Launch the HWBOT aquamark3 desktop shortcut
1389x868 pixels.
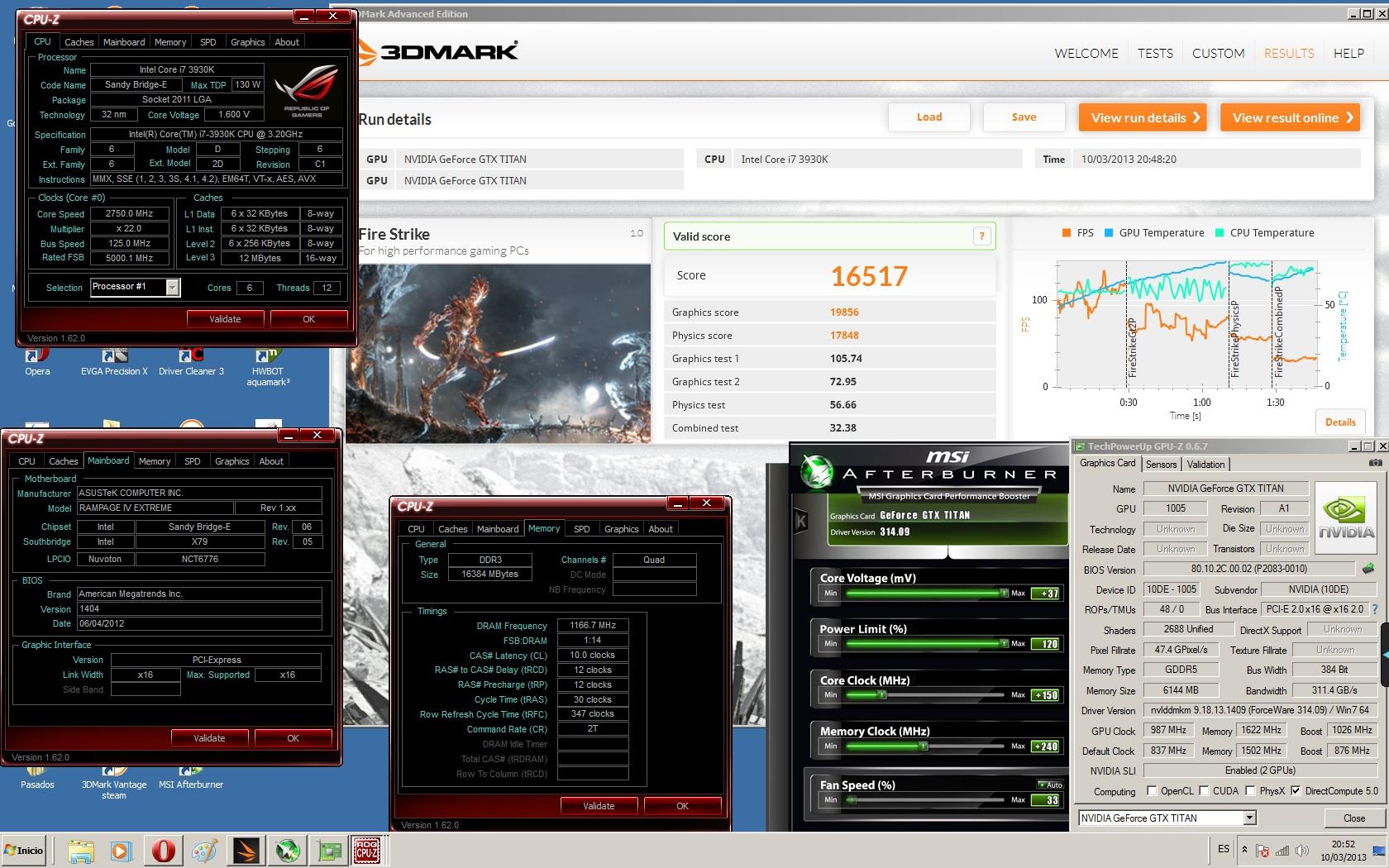pos(268,367)
